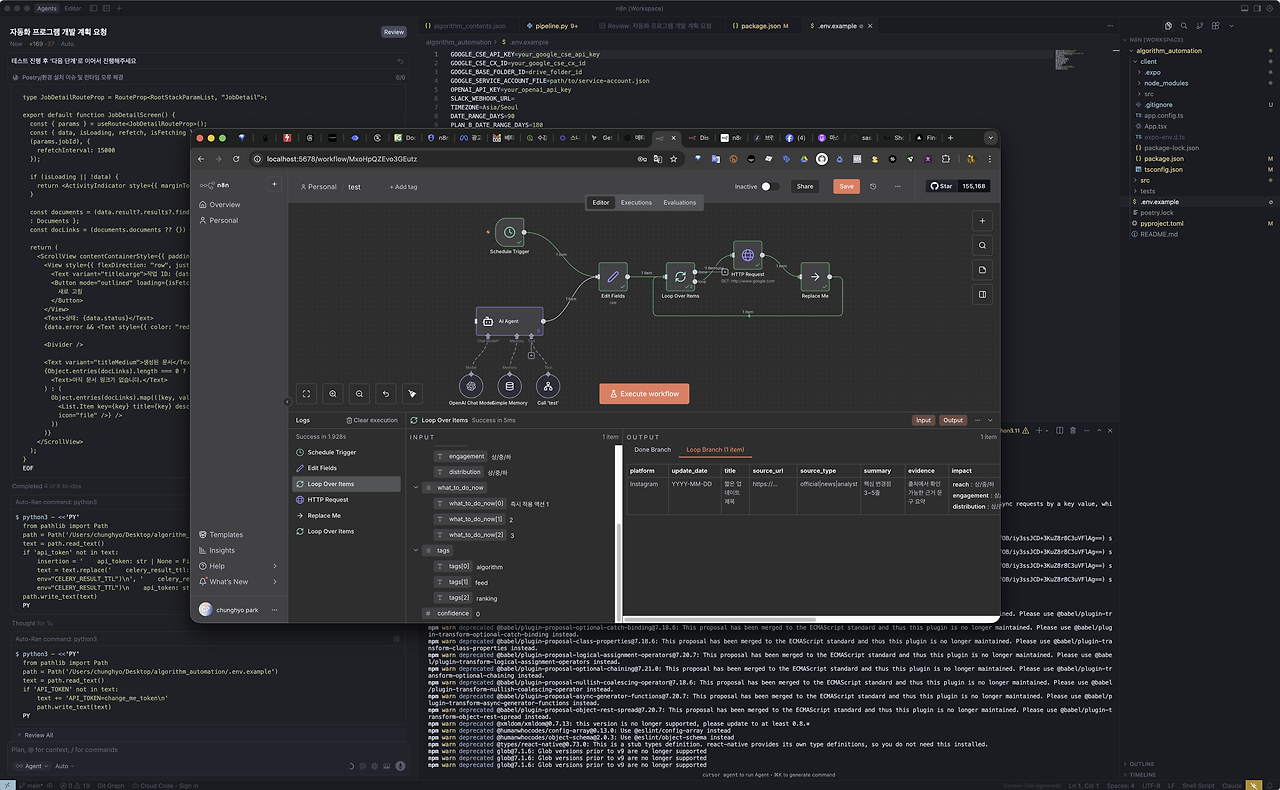The height and width of the screenshot is (790, 1280).
Task: Switch to the Evaluations tab
Action: pos(680,203)
